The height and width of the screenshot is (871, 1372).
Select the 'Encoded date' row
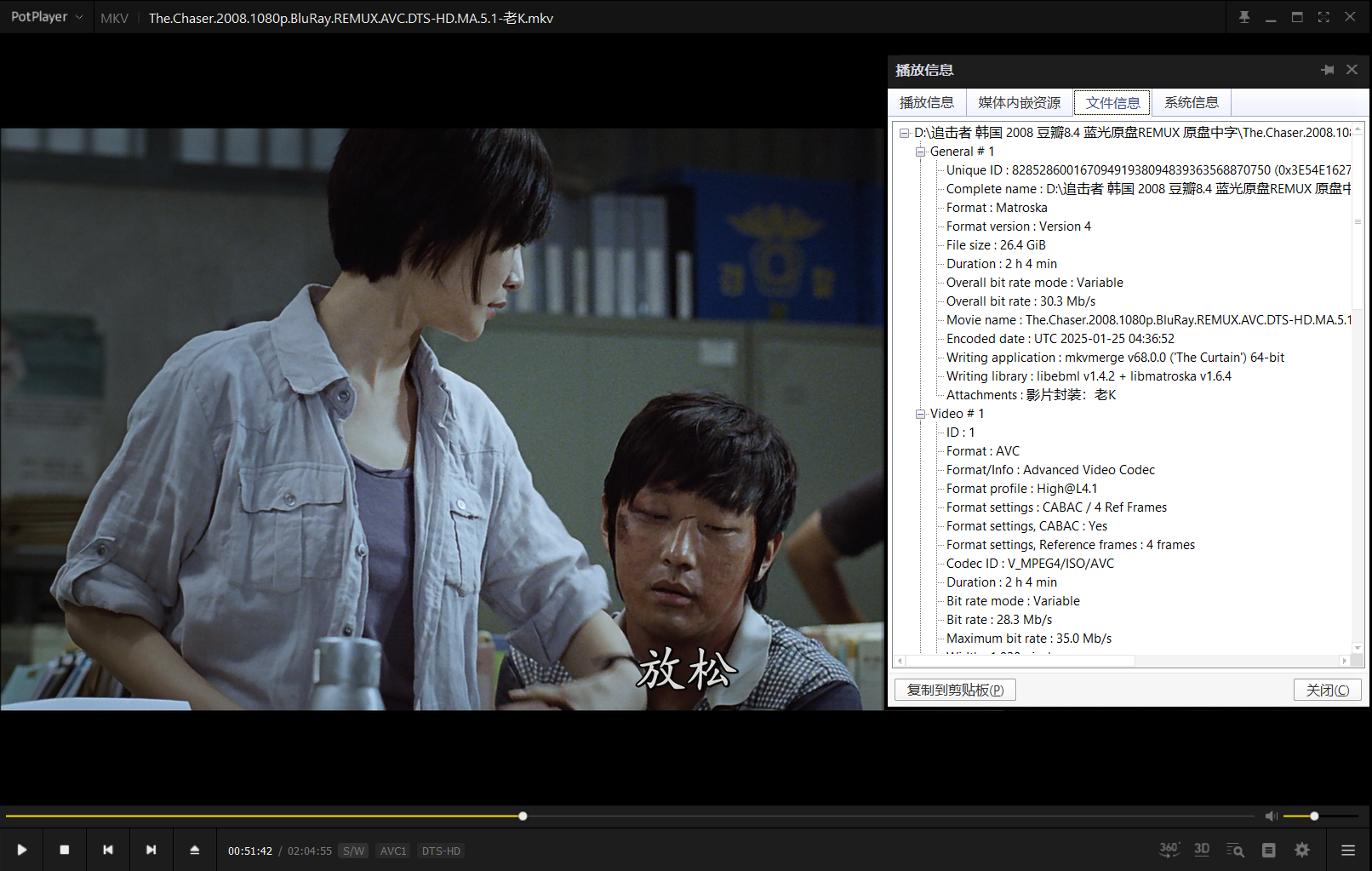click(x=1060, y=339)
